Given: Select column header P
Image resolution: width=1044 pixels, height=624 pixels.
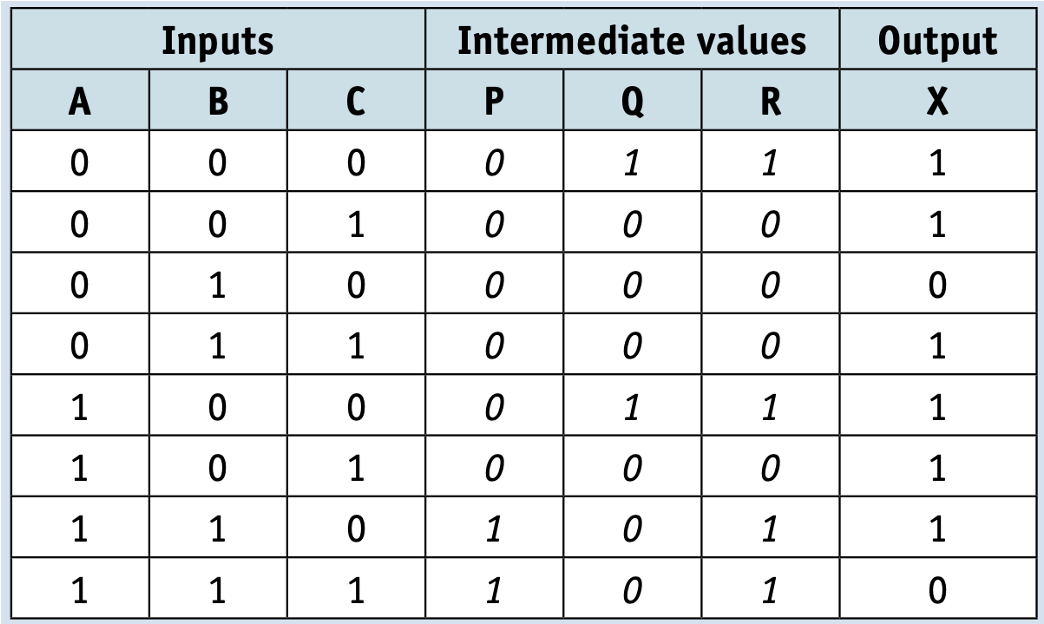Looking at the screenshot, I should (494, 100).
